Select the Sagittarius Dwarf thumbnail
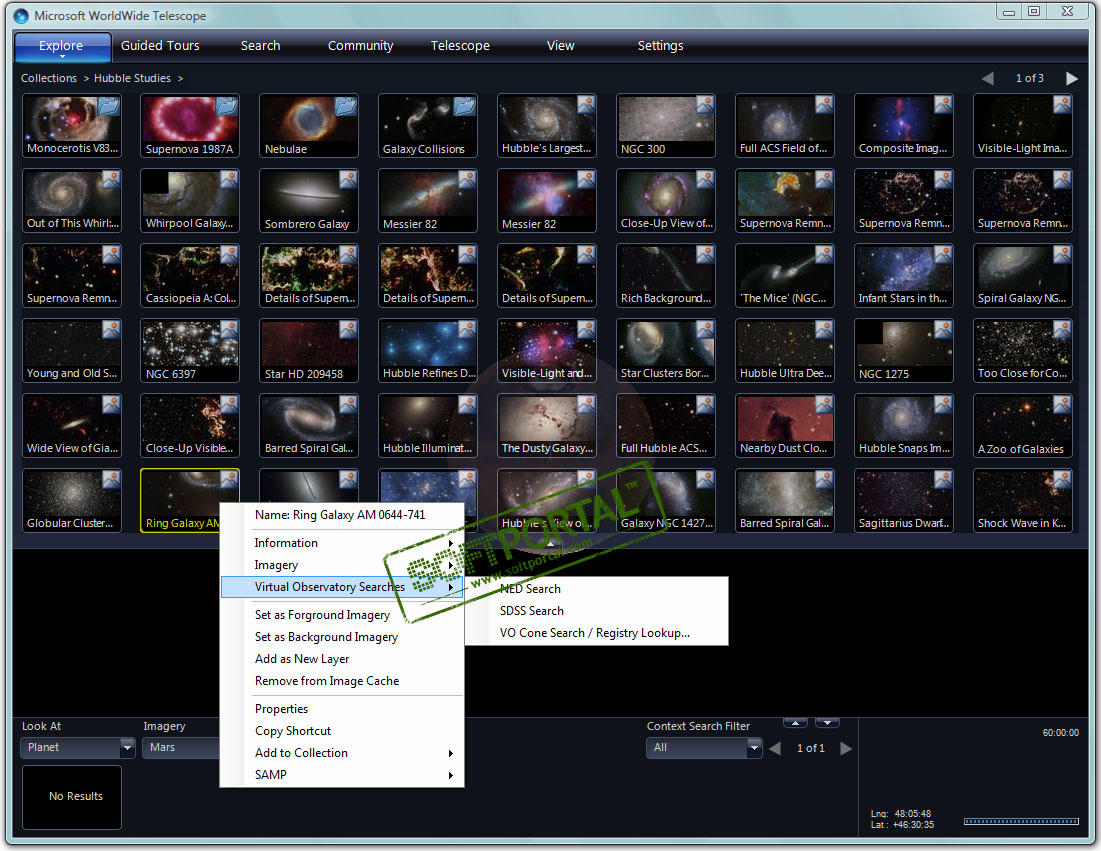 (904, 501)
